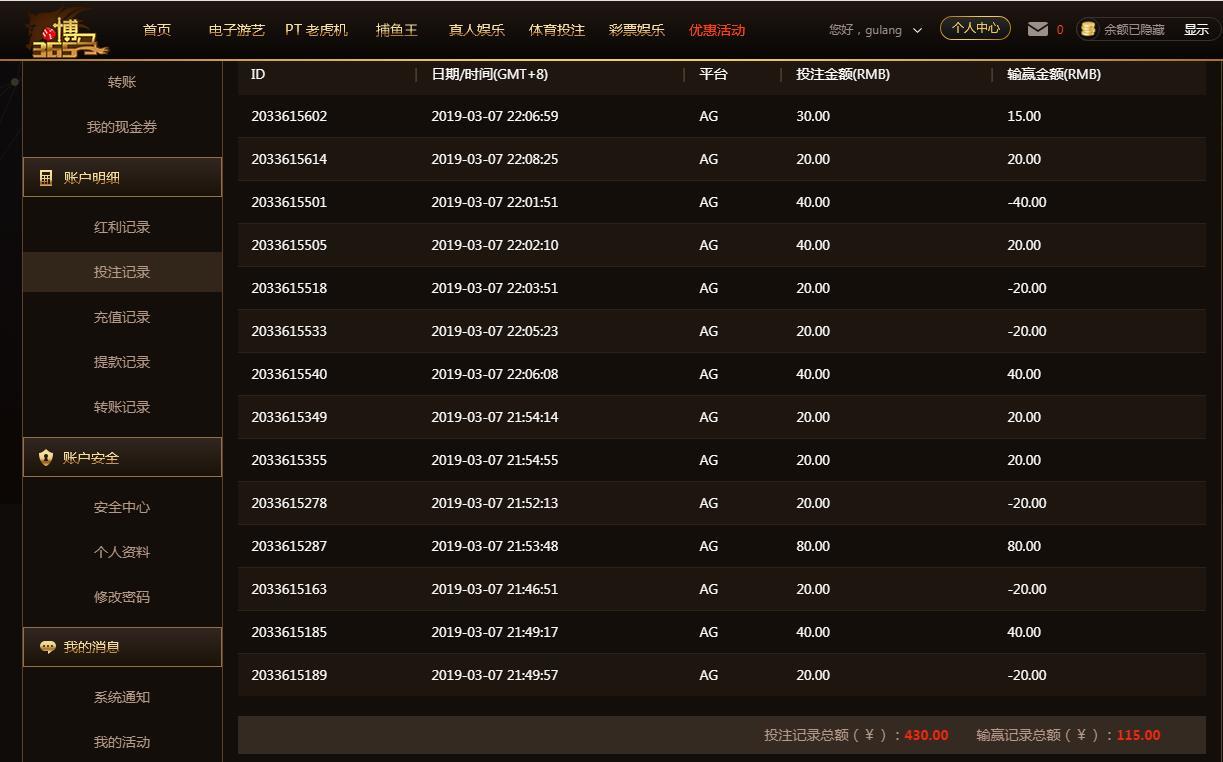Screen dimensions: 1223x762
Task: Open 我的现金券 in sidebar
Action: [122, 127]
